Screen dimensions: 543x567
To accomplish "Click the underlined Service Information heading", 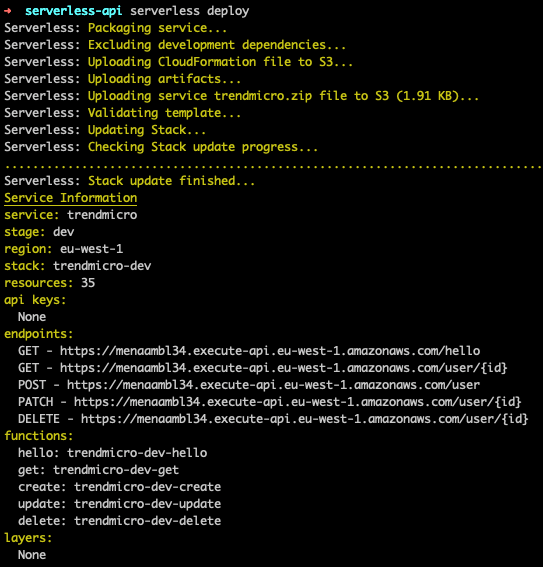I will 70,198.
